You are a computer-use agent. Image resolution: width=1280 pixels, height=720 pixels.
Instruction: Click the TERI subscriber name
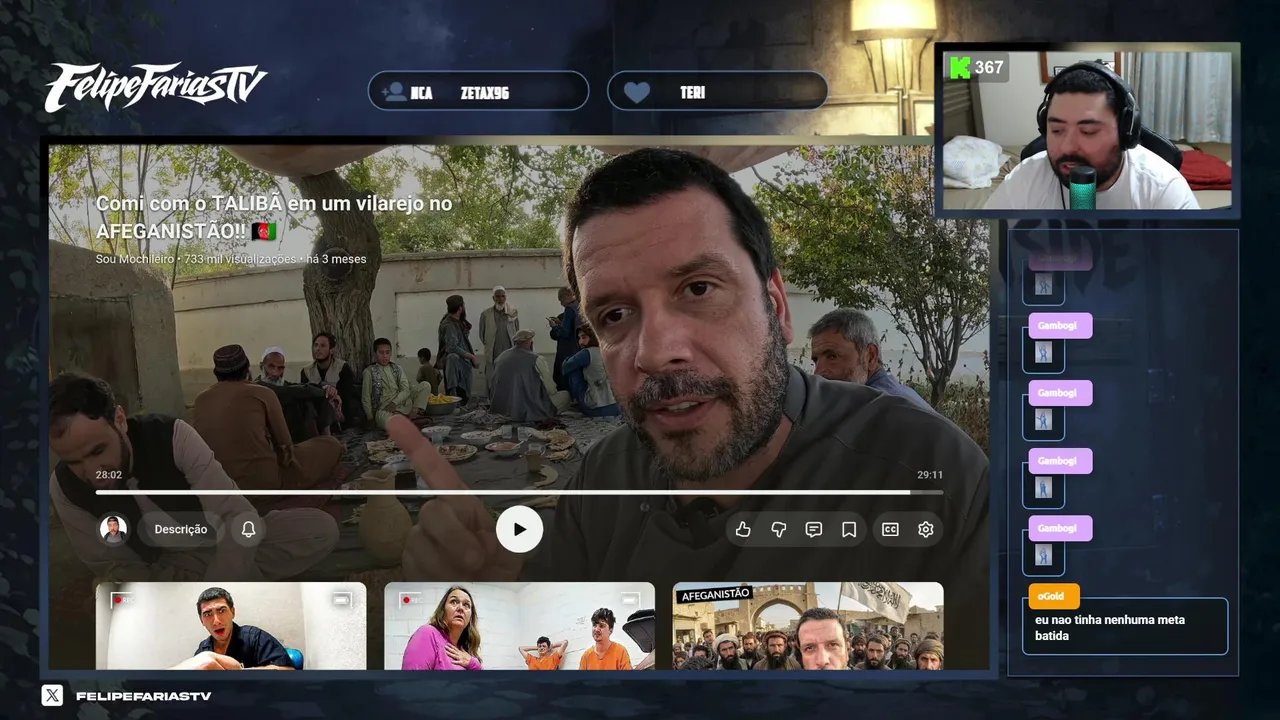(x=693, y=93)
